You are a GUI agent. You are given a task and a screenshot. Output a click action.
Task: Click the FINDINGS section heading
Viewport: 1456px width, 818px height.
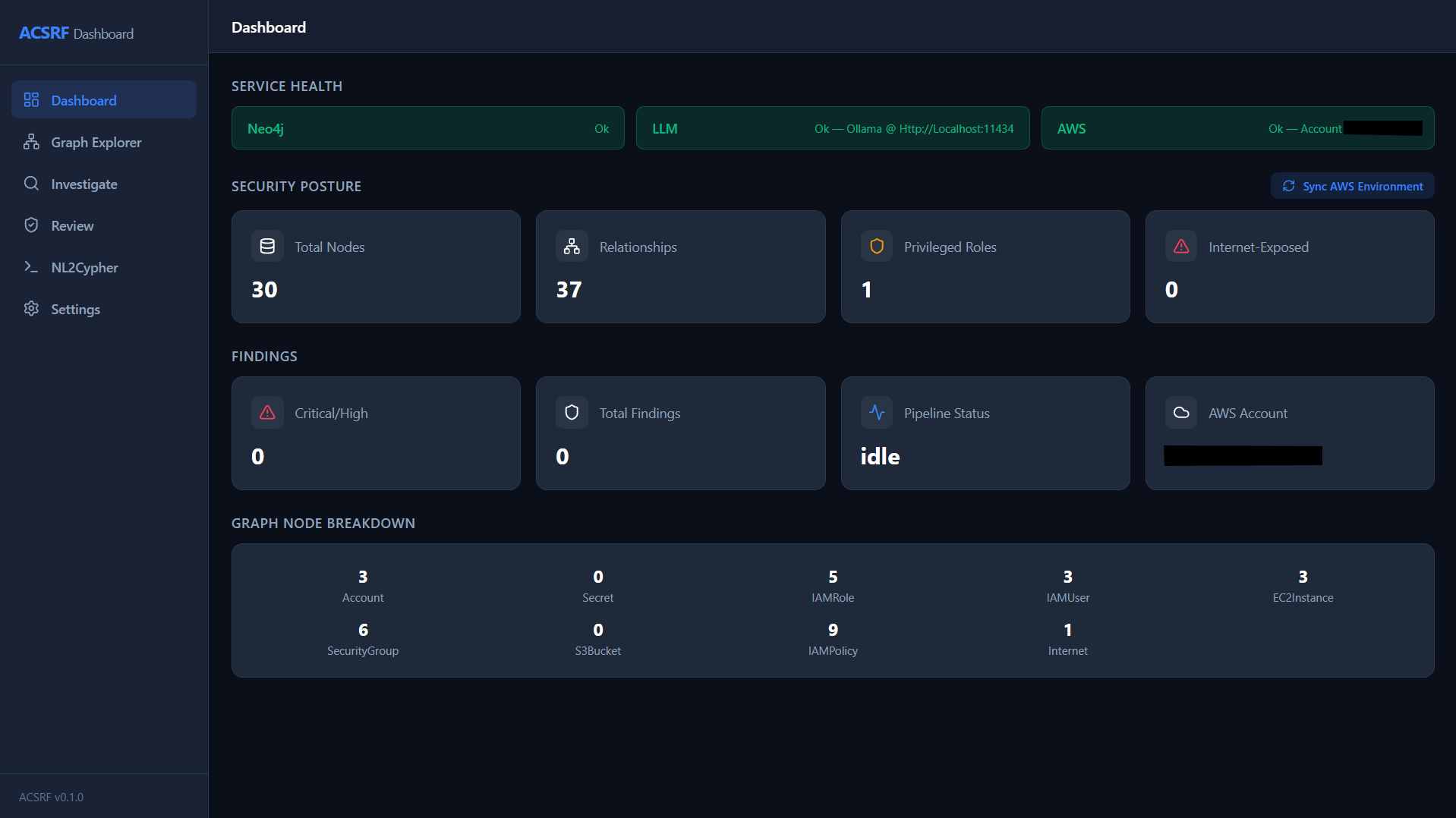pos(264,357)
